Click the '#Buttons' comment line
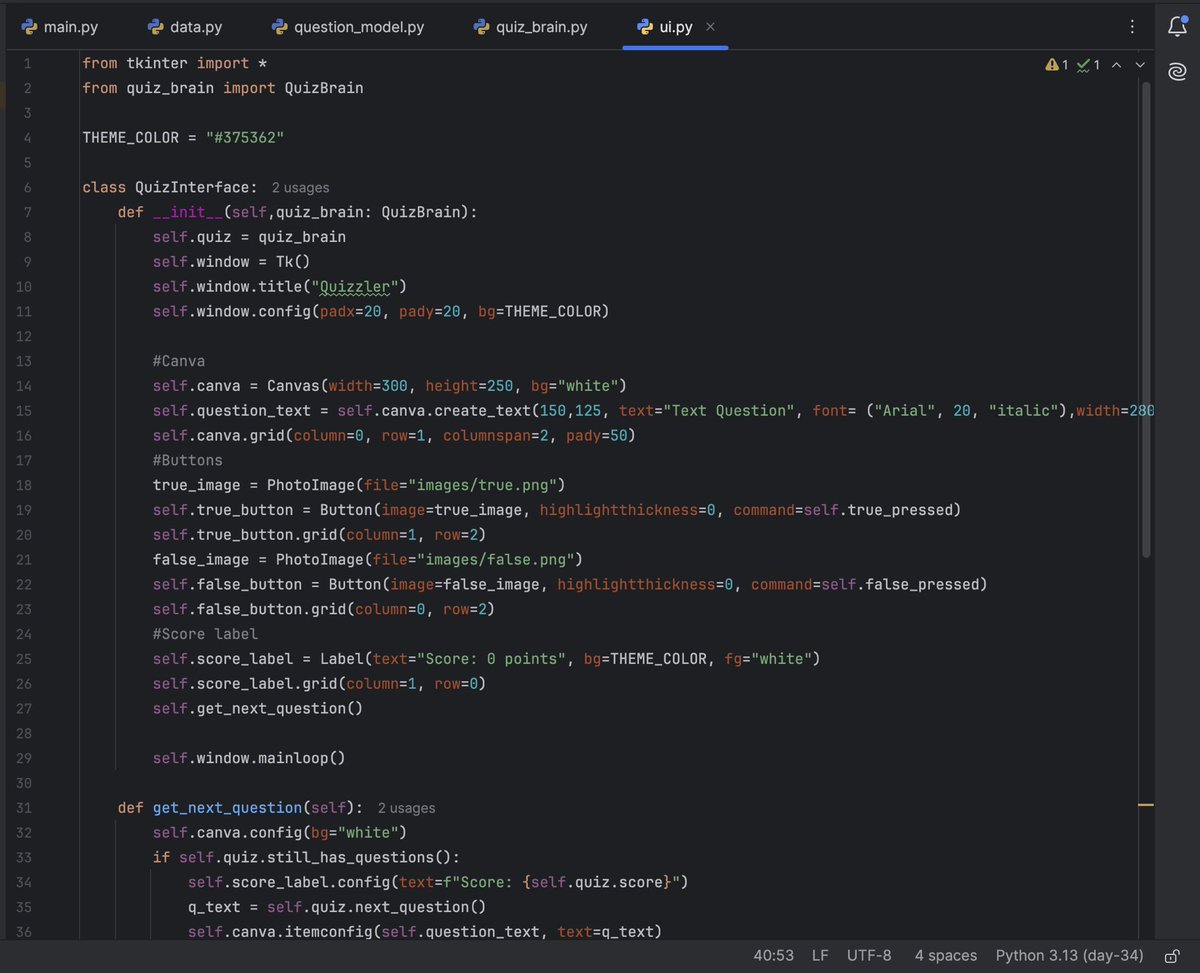 pyautogui.click(x=188, y=460)
